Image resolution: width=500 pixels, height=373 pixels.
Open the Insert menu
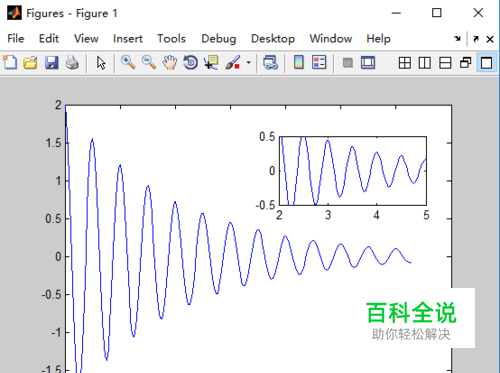pos(128,39)
